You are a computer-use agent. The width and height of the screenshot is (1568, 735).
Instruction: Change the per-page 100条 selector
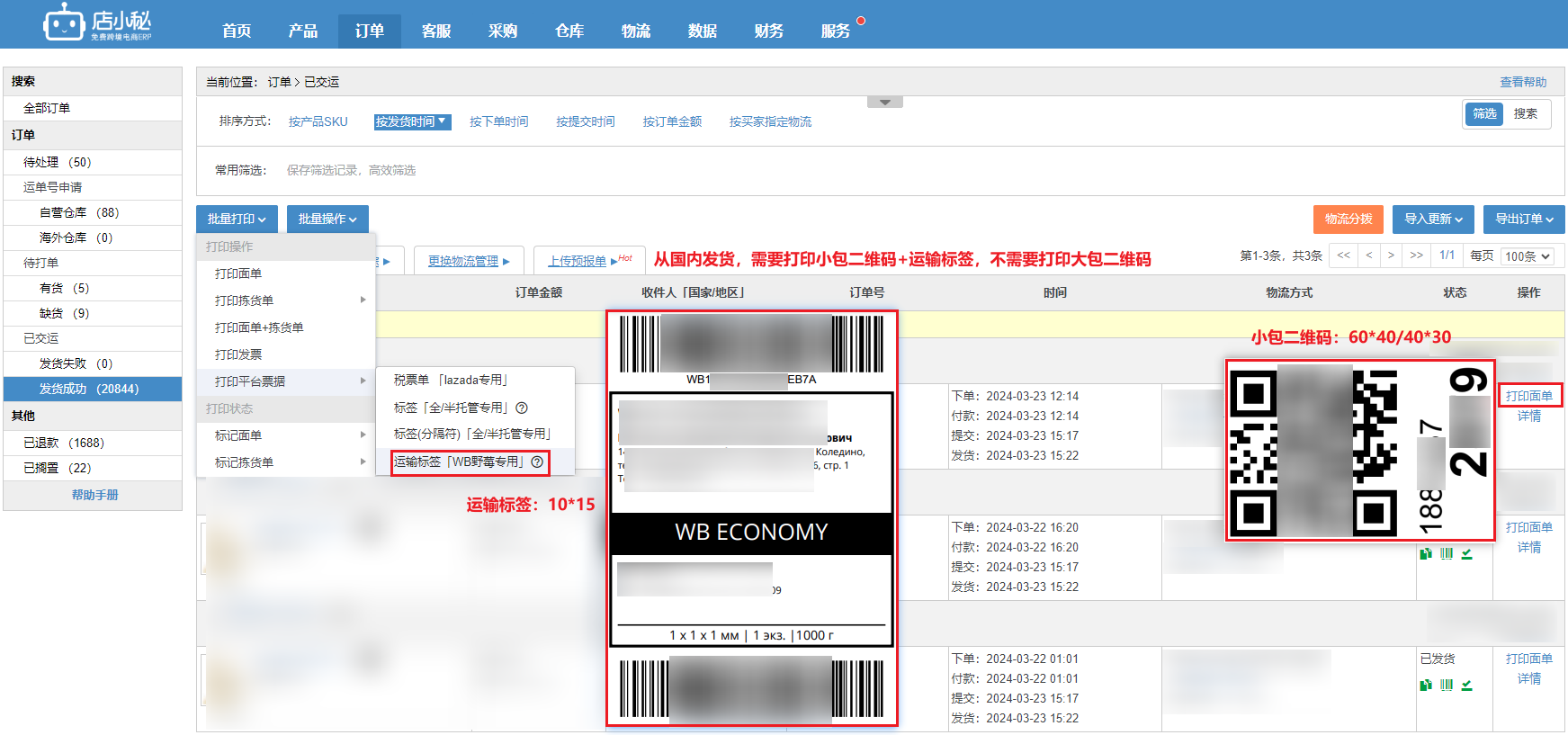[x=1528, y=256]
